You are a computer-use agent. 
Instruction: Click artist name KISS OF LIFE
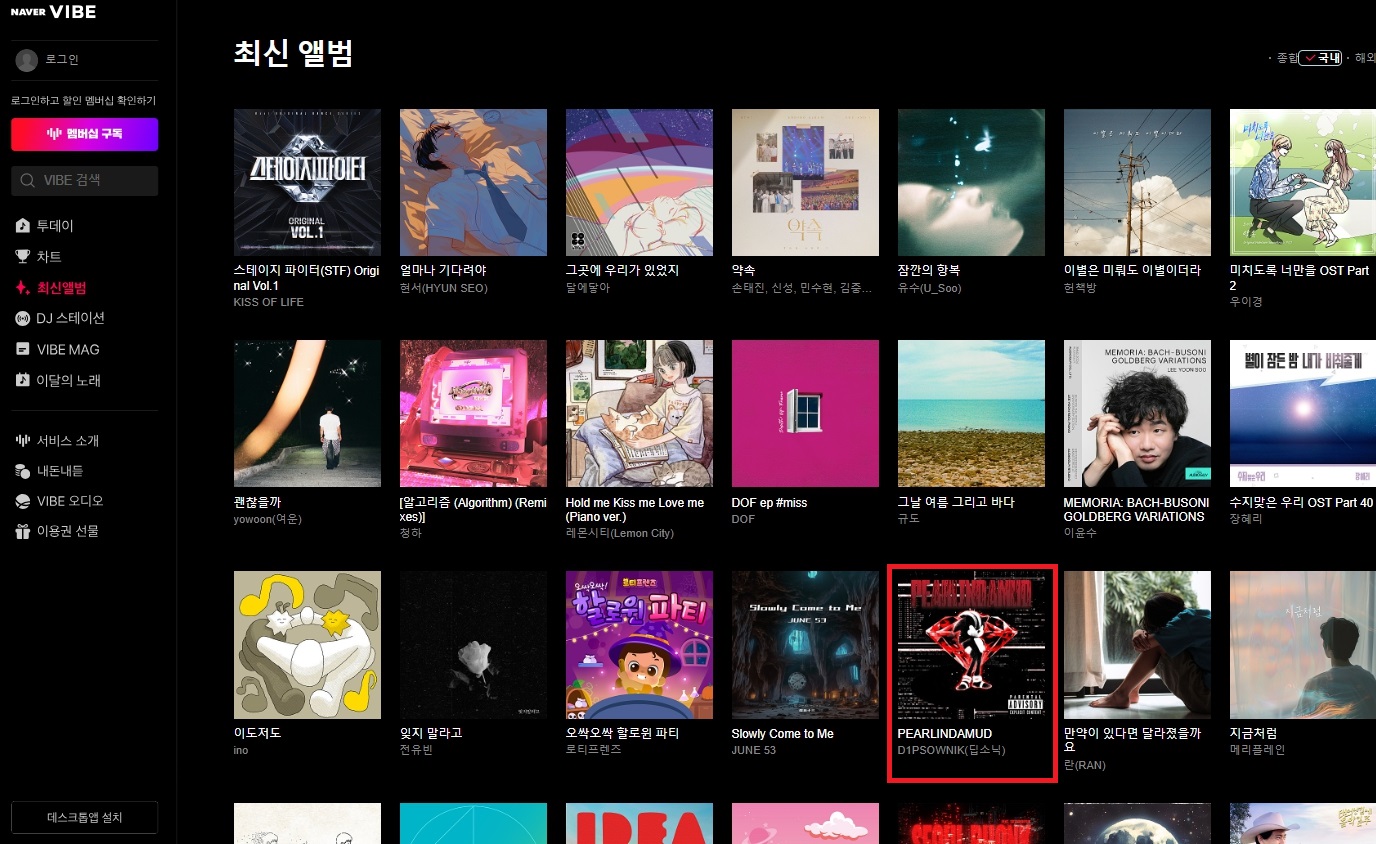(x=268, y=302)
